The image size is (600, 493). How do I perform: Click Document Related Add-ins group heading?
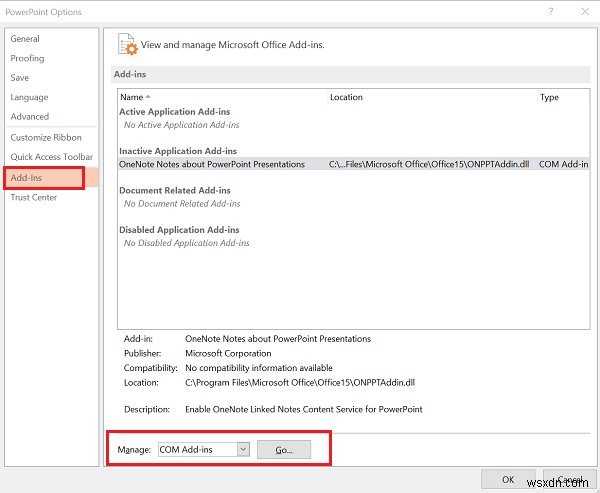pyautogui.click(x=174, y=191)
